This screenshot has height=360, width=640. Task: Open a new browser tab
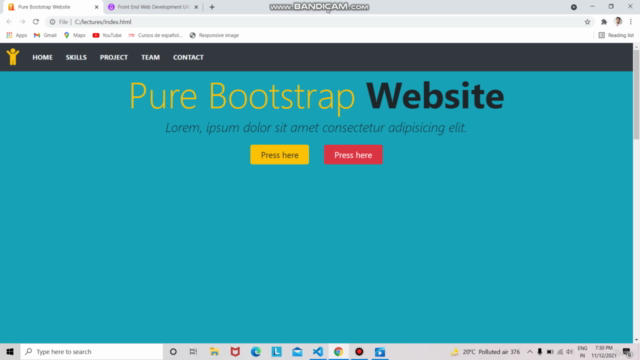tap(212, 7)
